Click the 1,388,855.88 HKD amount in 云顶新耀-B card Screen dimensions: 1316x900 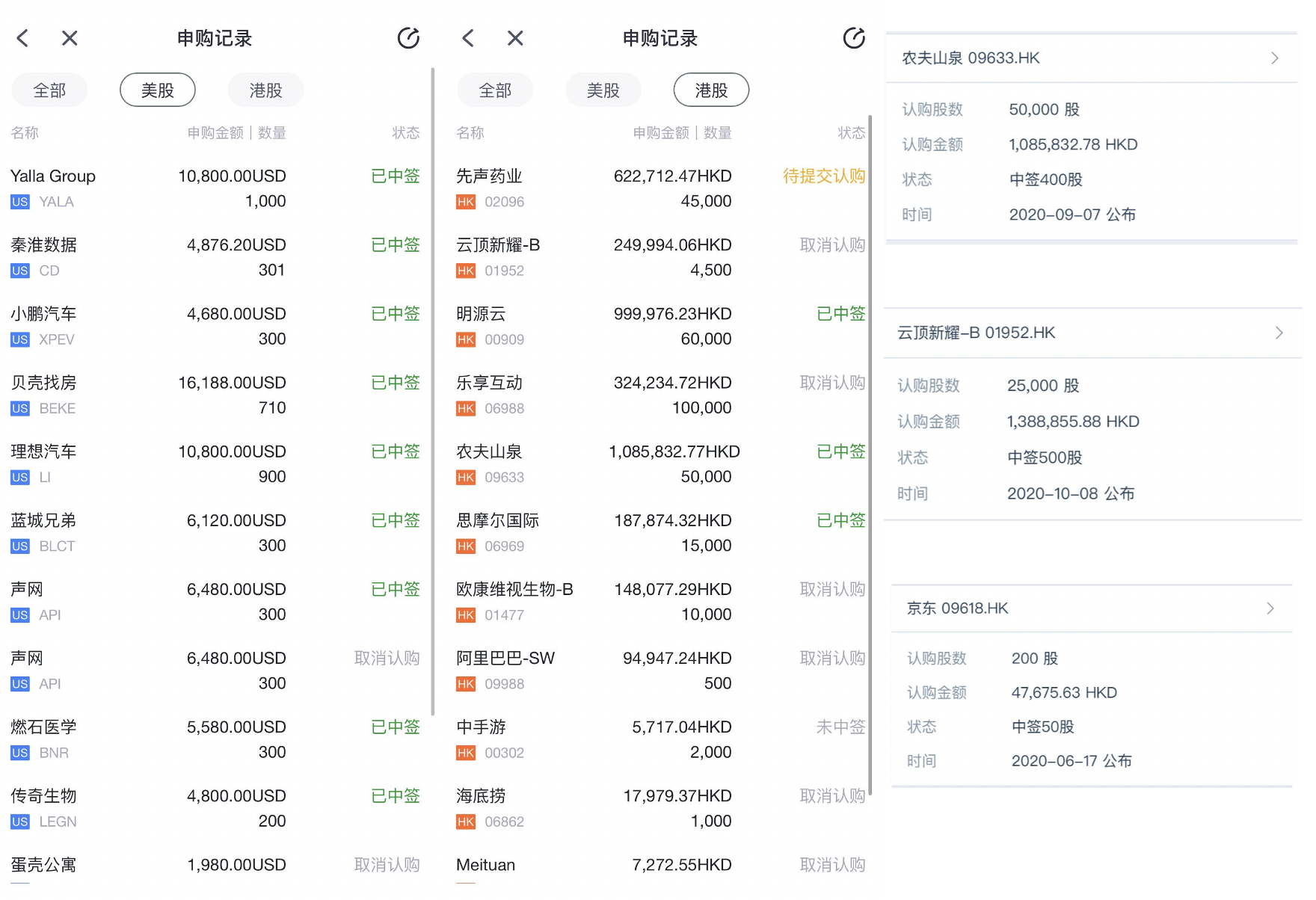pos(1073,422)
